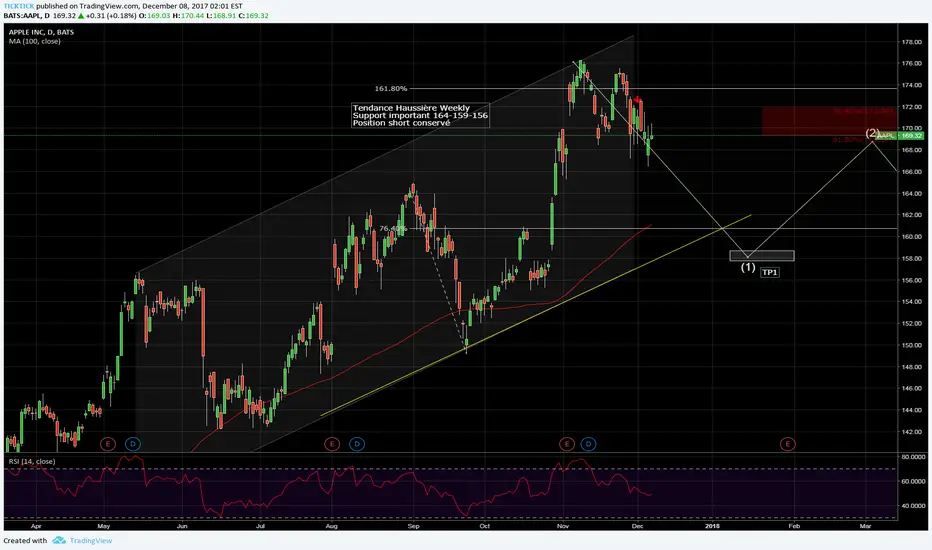Select the TP1 label box
This screenshot has width=932, height=550.
(x=770, y=272)
